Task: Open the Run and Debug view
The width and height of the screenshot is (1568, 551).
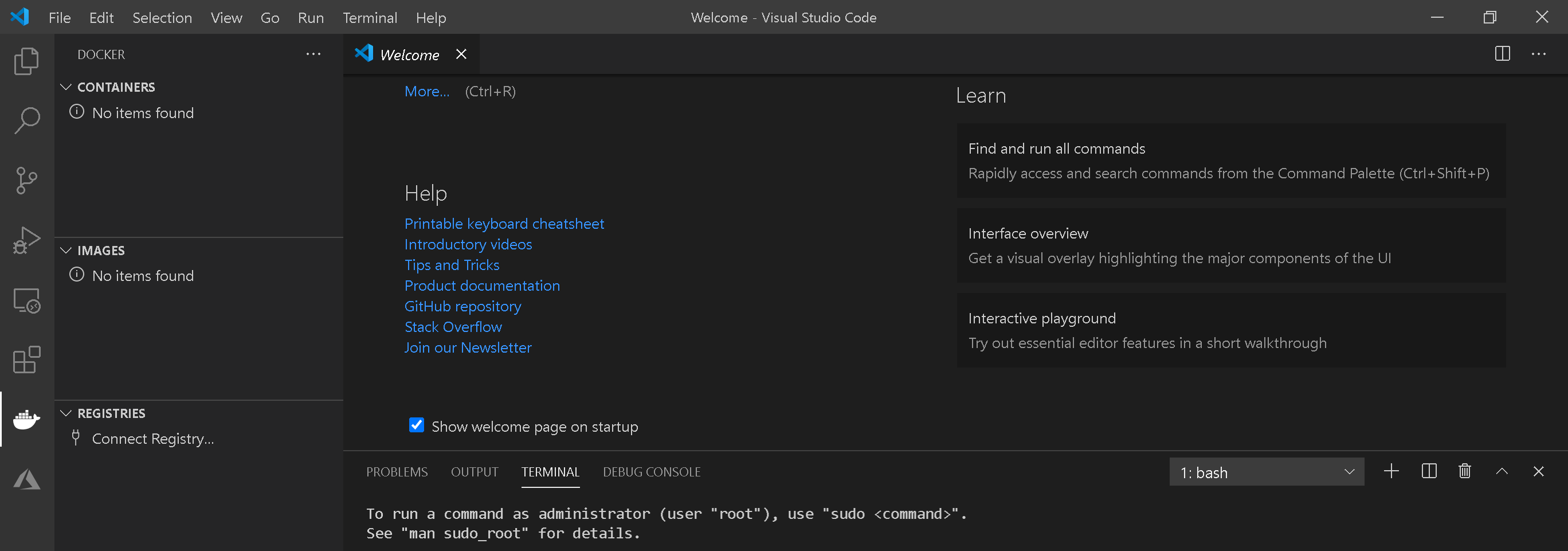Action: pos(26,240)
